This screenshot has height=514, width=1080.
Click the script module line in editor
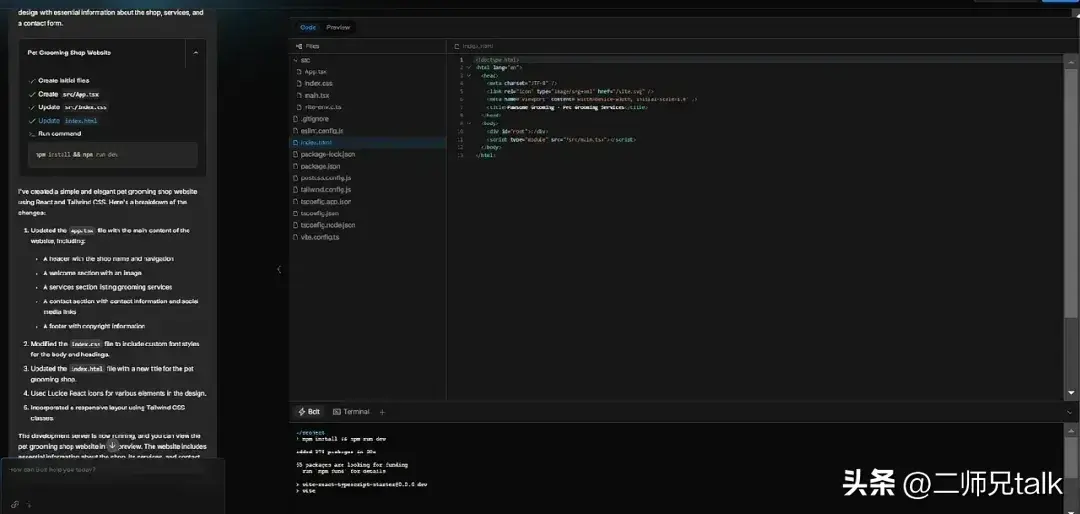click(562, 139)
